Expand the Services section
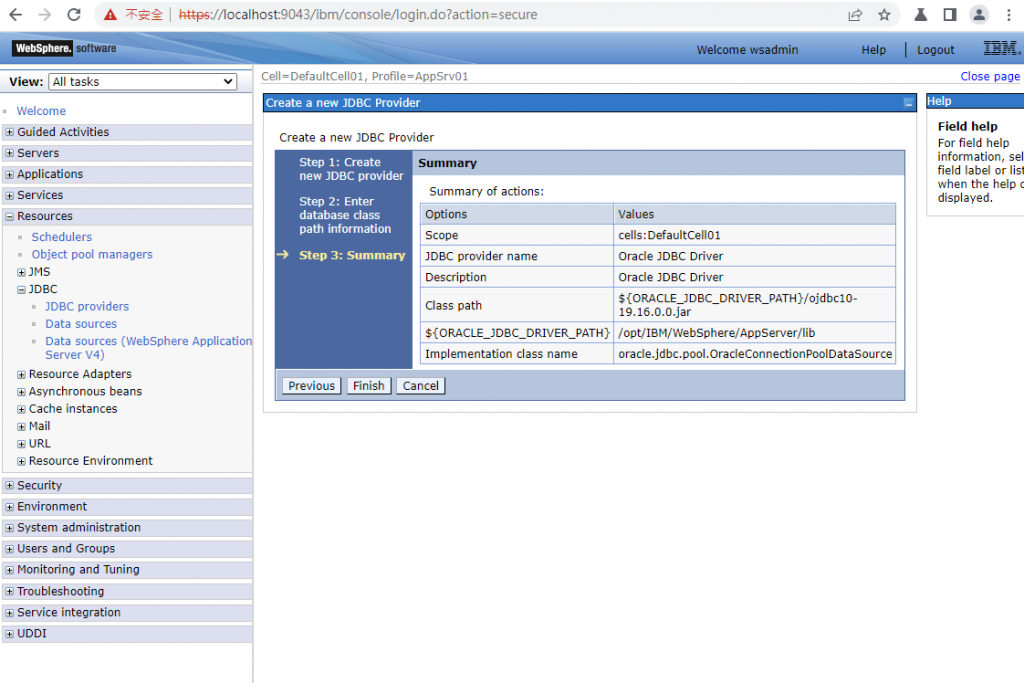The height and width of the screenshot is (683, 1024). [x=9, y=195]
